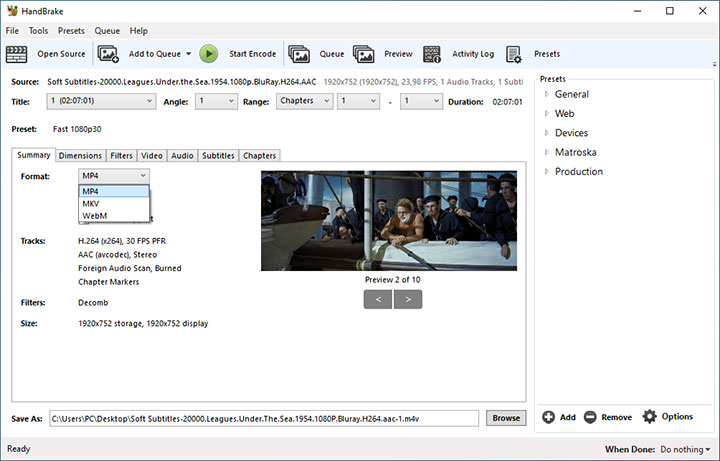Image resolution: width=720 pixels, height=461 pixels.
Task: Click the Remove preset minus icon
Action: [x=590, y=417]
